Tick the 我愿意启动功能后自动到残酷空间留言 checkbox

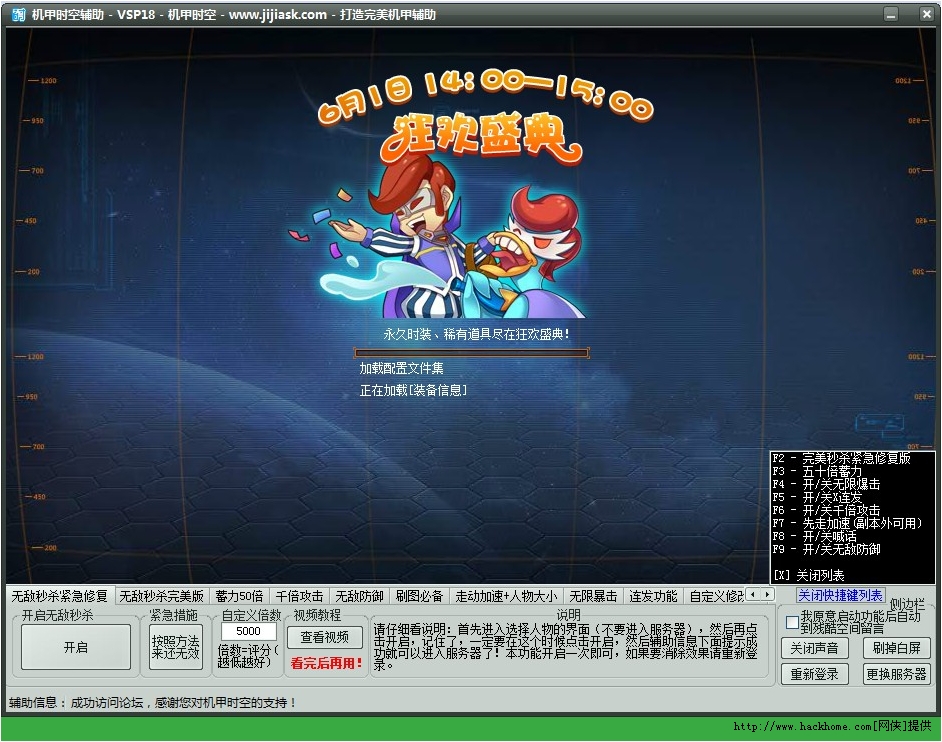pyautogui.click(x=792, y=622)
